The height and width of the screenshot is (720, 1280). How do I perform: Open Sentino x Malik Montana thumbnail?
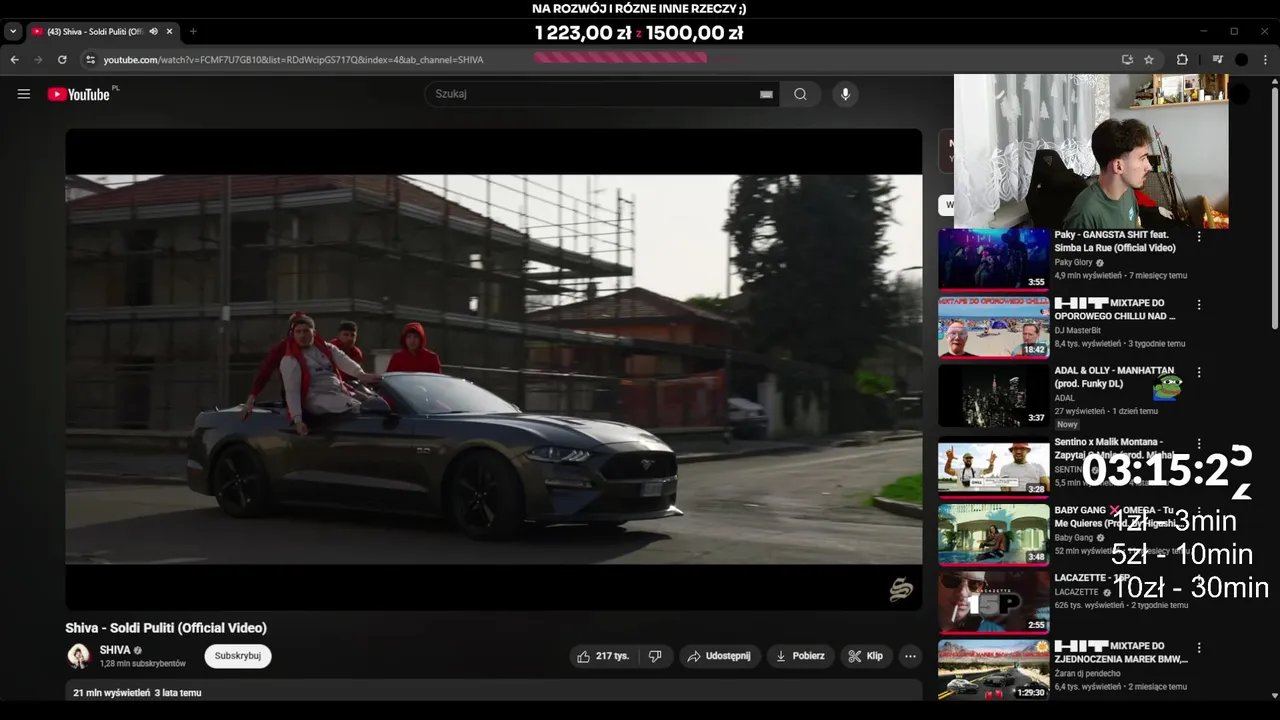coord(993,467)
